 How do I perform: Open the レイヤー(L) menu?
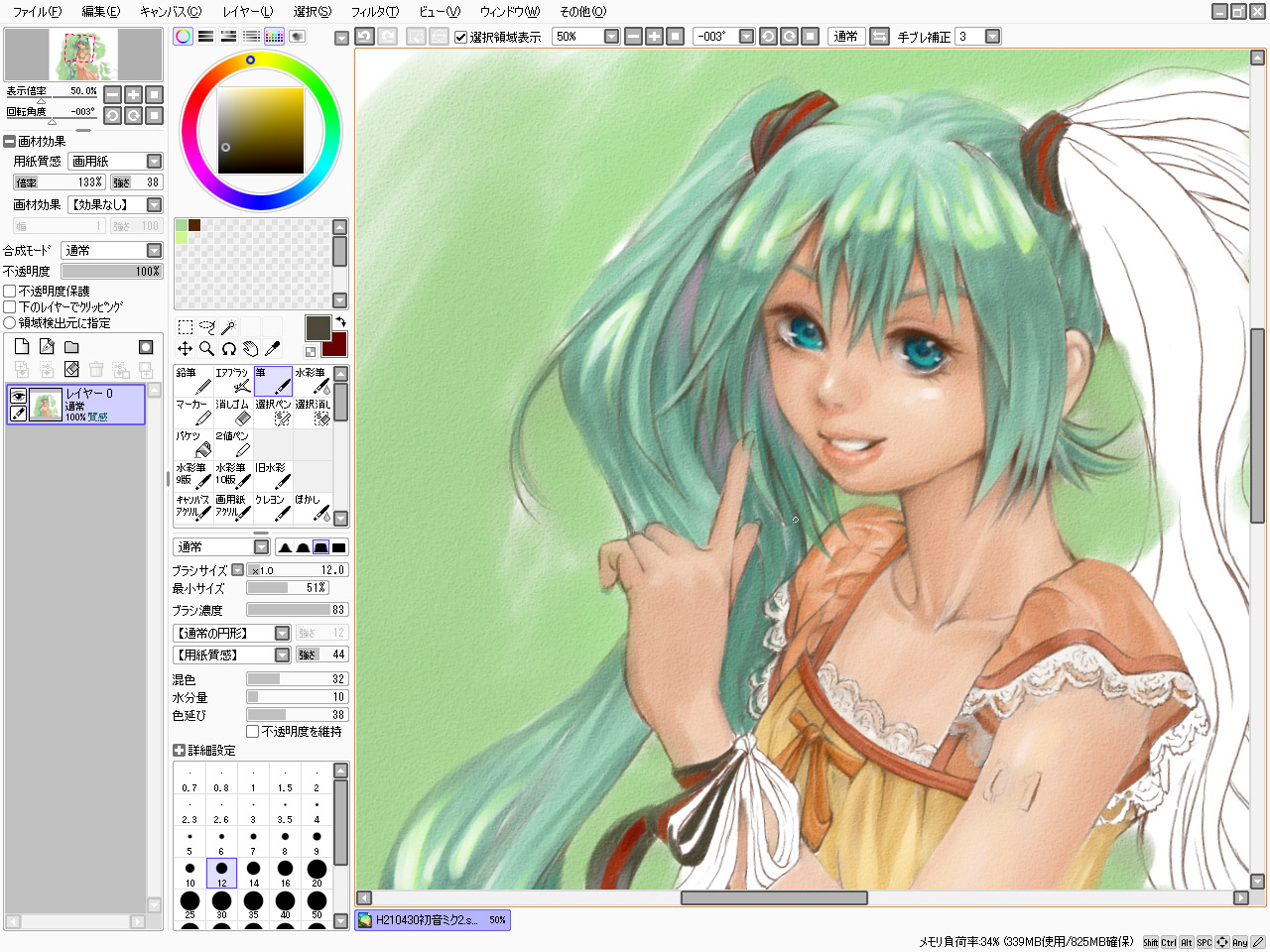247,12
